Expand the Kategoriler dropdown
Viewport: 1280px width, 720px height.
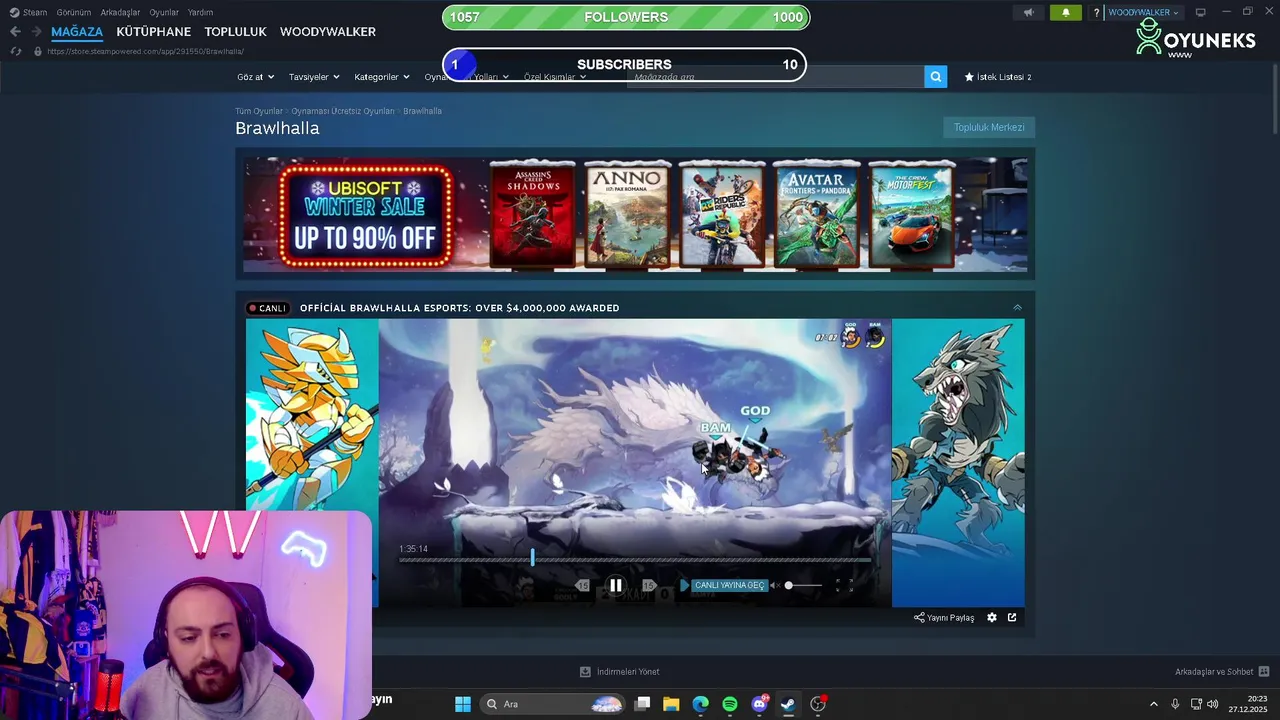pyautogui.click(x=382, y=77)
